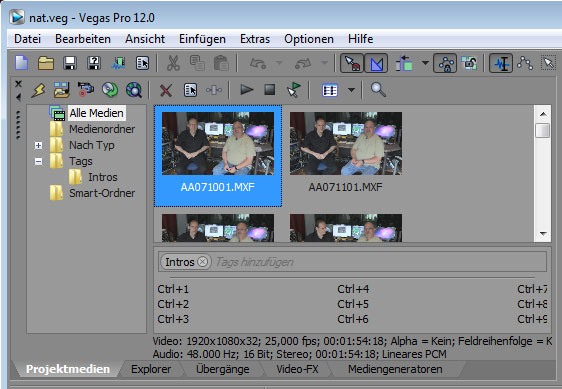The height and width of the screenshot is (389, 562).
Task: Select the Envelope Edit tool
Action: pos(525,63)
